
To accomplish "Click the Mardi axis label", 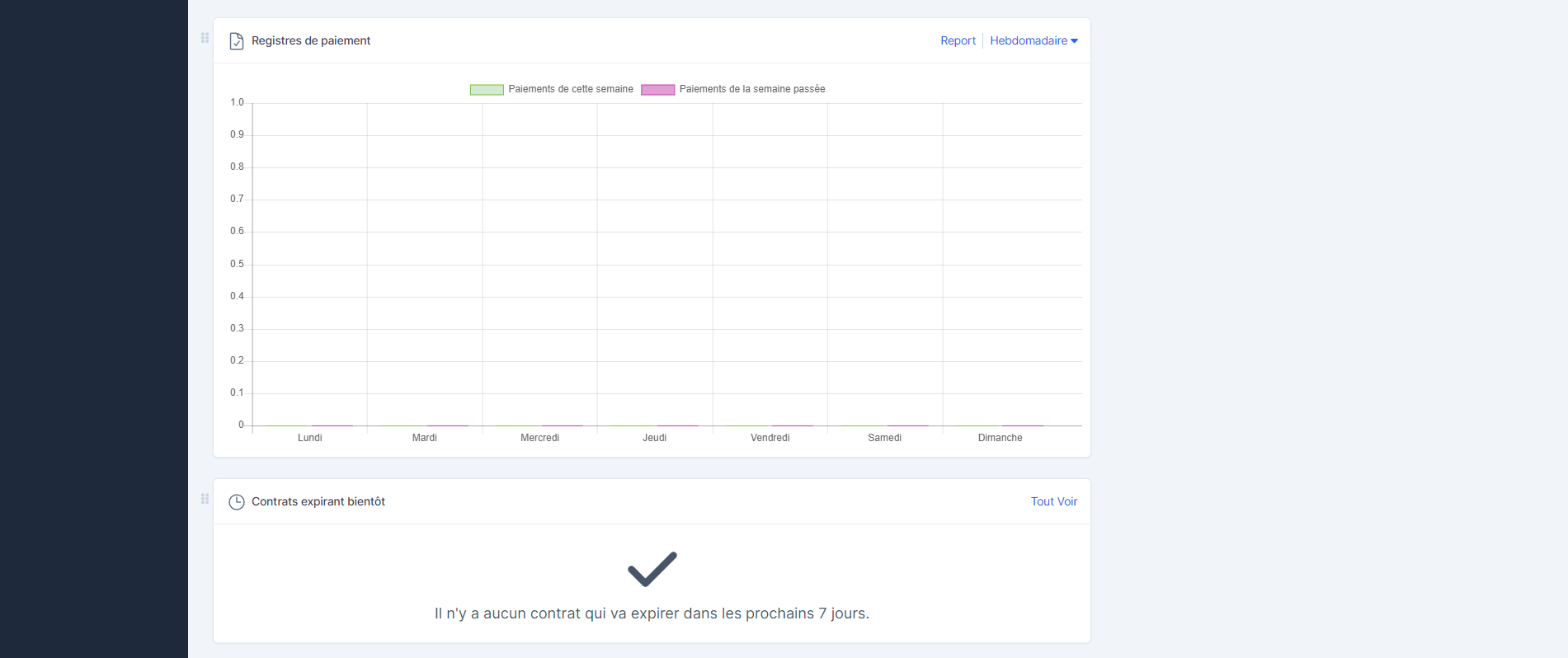I will [425, 438].
